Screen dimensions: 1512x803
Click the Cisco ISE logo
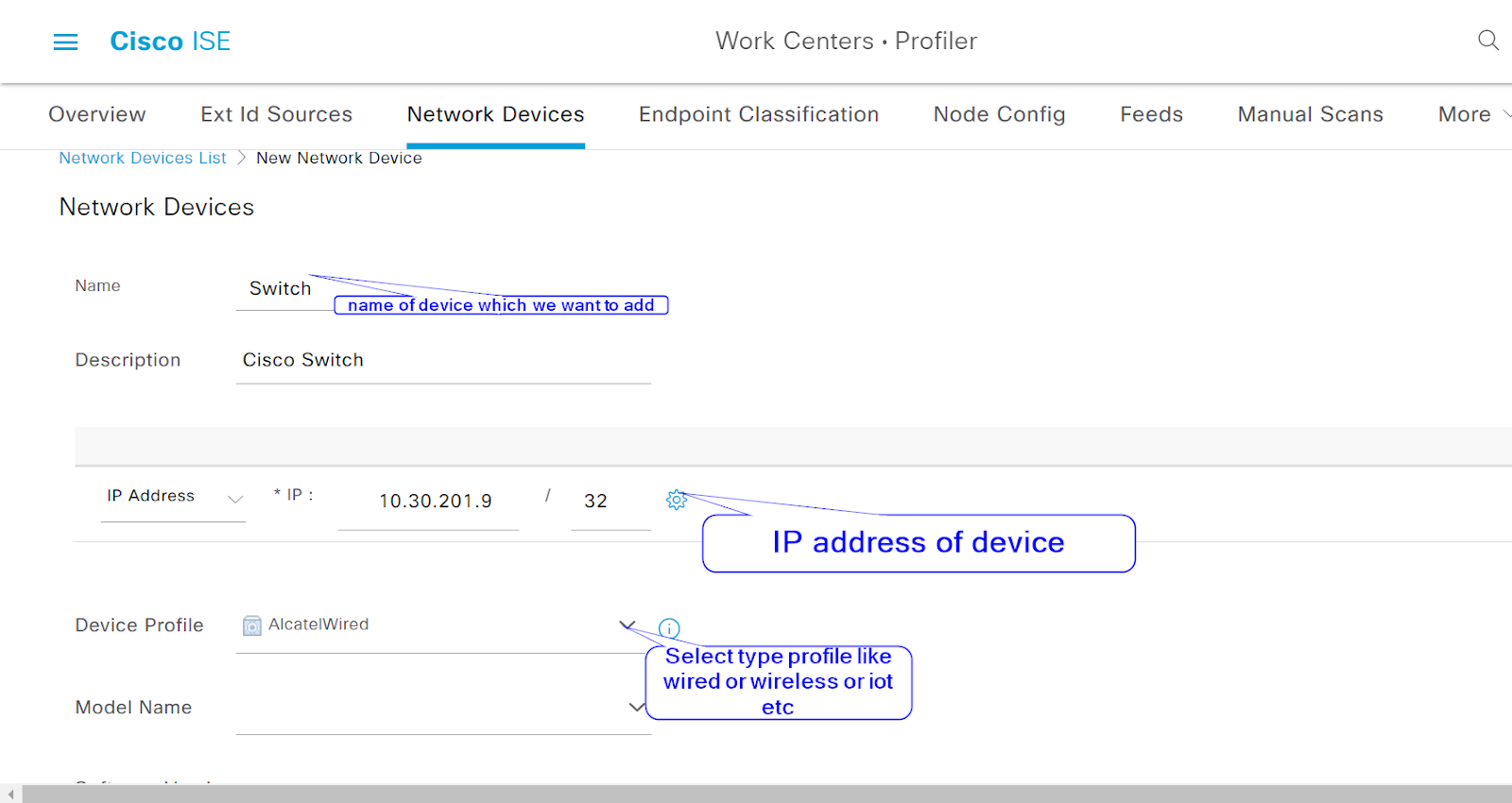[170, 42]
